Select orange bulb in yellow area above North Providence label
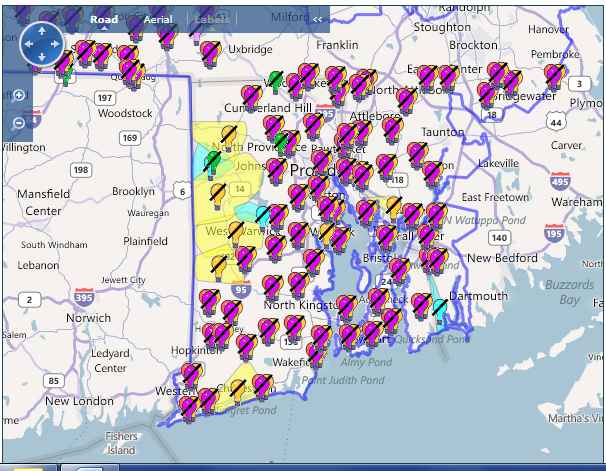The height and width of the screenshot is (471, 606). click(229, 136)
